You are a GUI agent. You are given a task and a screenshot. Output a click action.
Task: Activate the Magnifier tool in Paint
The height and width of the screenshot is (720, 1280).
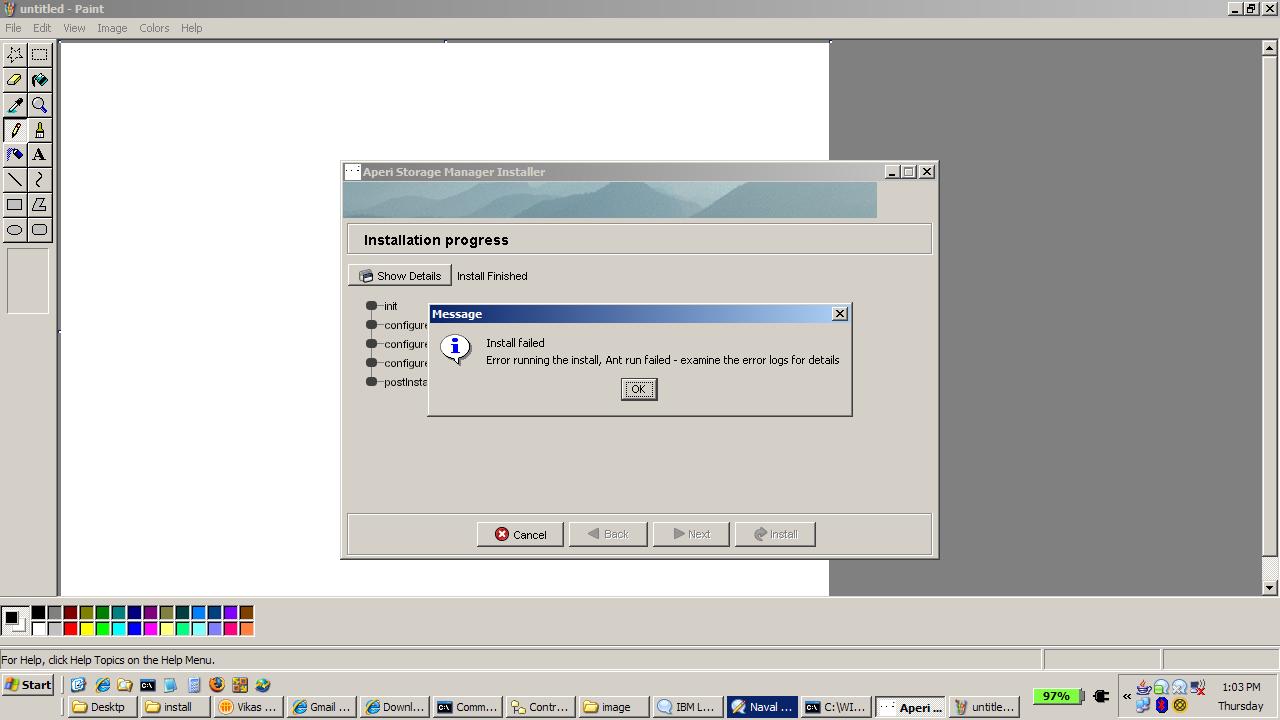[39, 105]
